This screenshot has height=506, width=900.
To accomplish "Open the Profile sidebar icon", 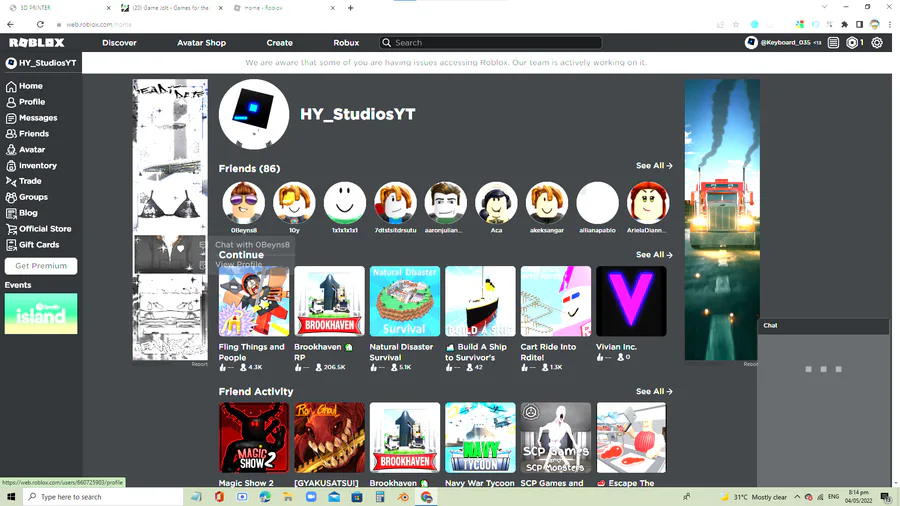I will tap(11, 102).
